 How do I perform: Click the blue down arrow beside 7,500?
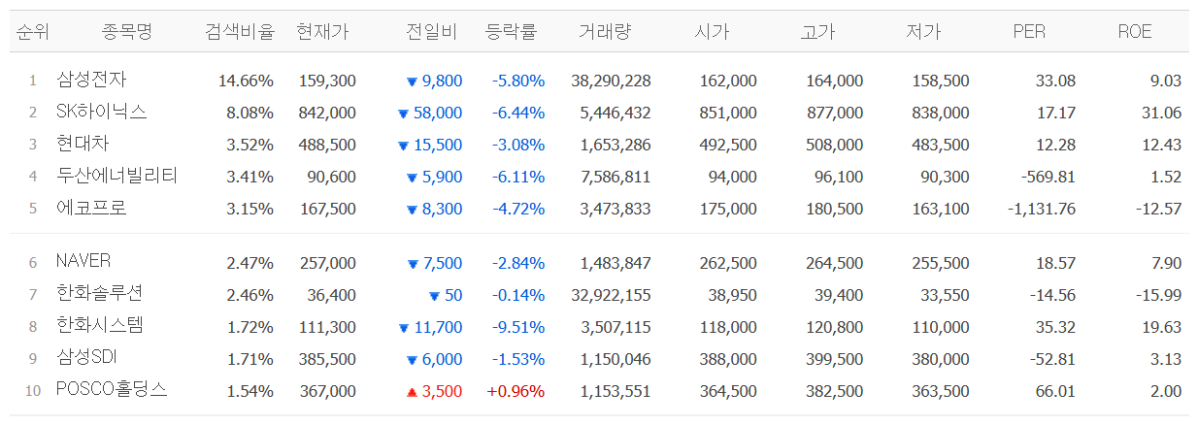pyautogui.click(x=412, y=264)
